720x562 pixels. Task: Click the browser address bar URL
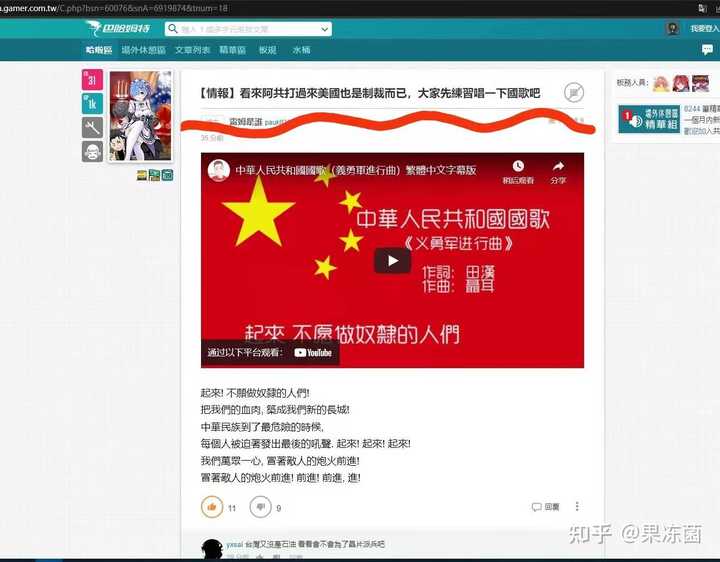(115, 8)
